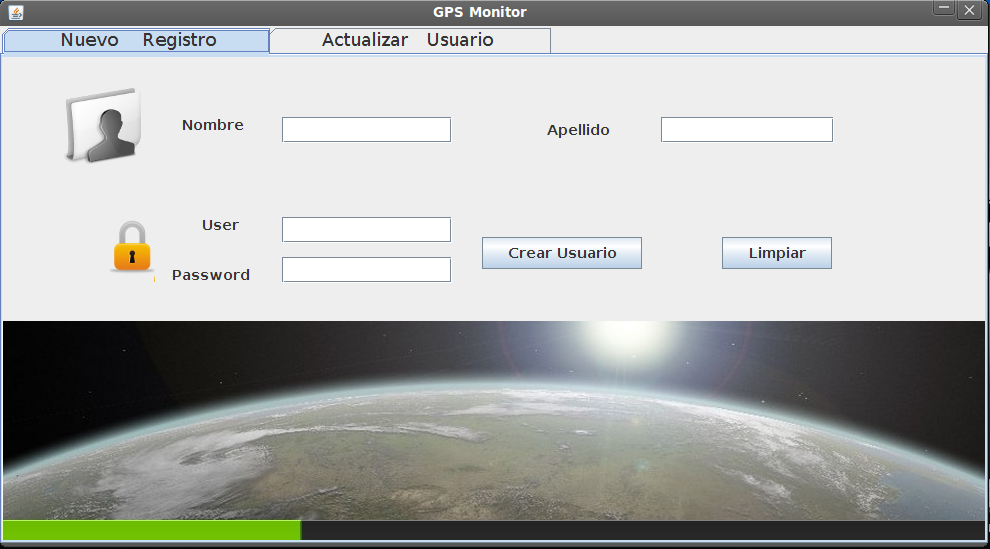990x549 pixels.
Task: Click the Java icon in title bar
Action: tap(16, 12)
